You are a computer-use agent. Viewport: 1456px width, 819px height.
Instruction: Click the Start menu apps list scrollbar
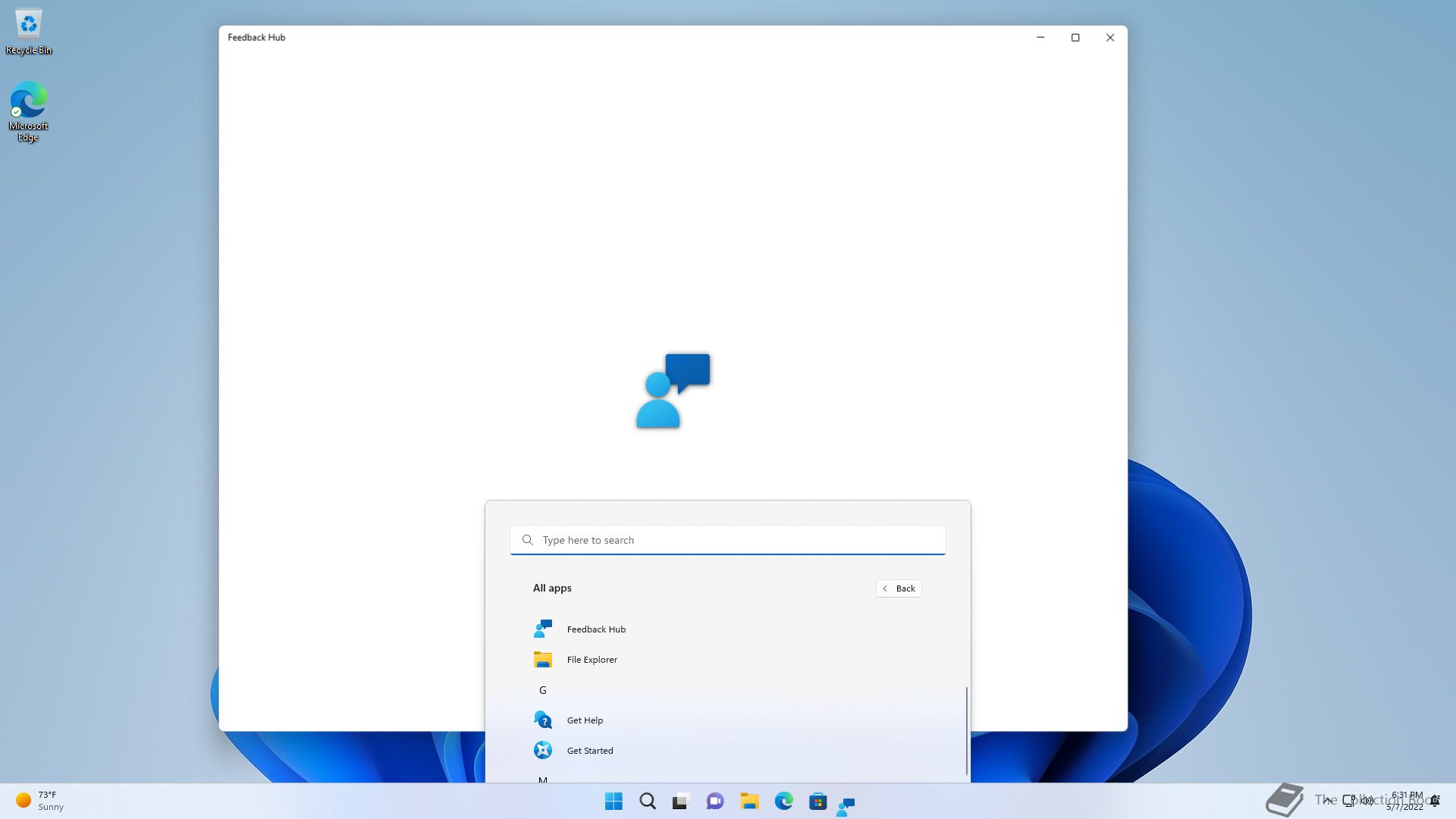pyautogui.click(x=966, y=730)
